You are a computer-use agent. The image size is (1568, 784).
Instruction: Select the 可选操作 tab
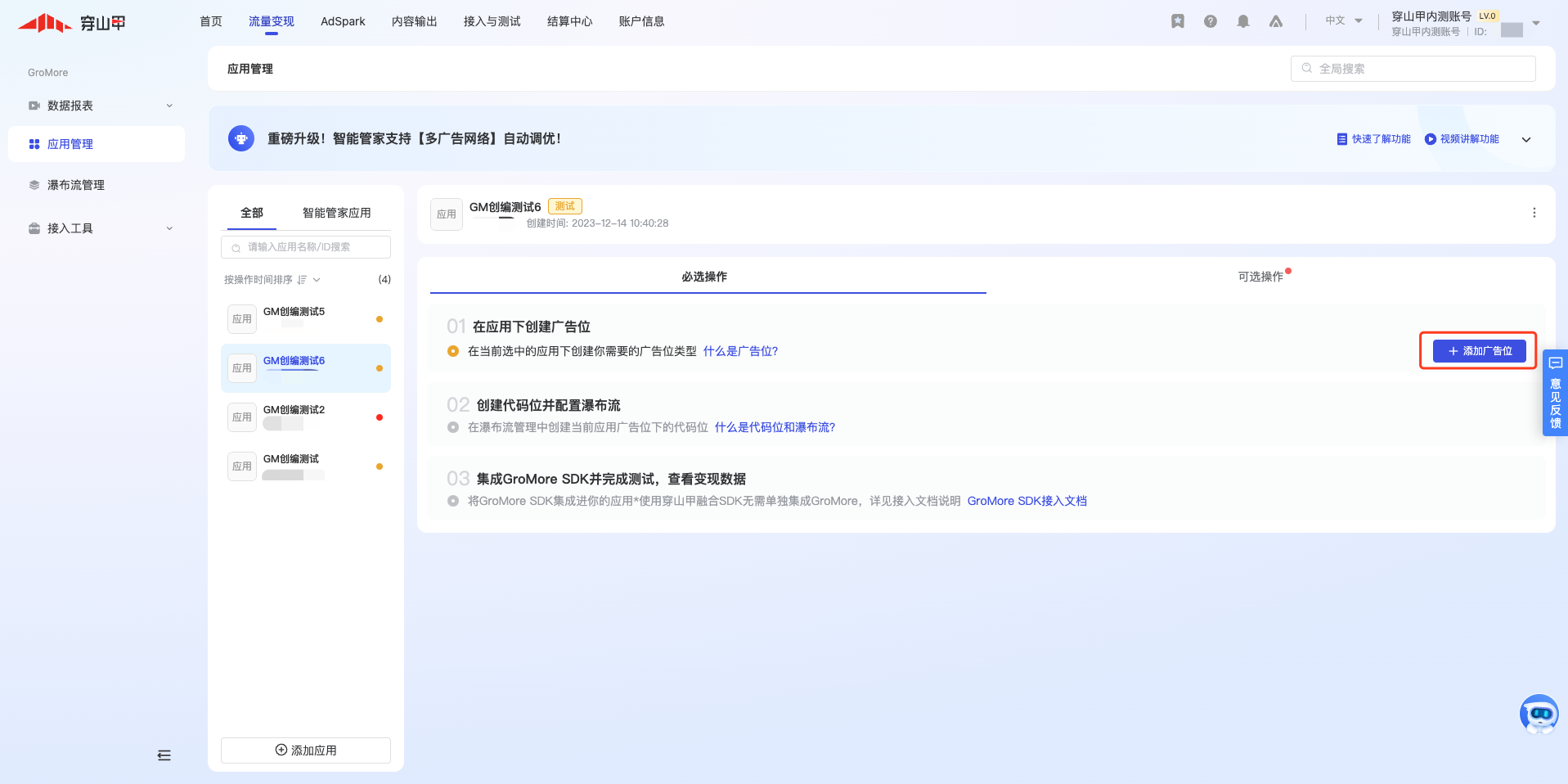pyautogui.click(x=1260, y=277)
